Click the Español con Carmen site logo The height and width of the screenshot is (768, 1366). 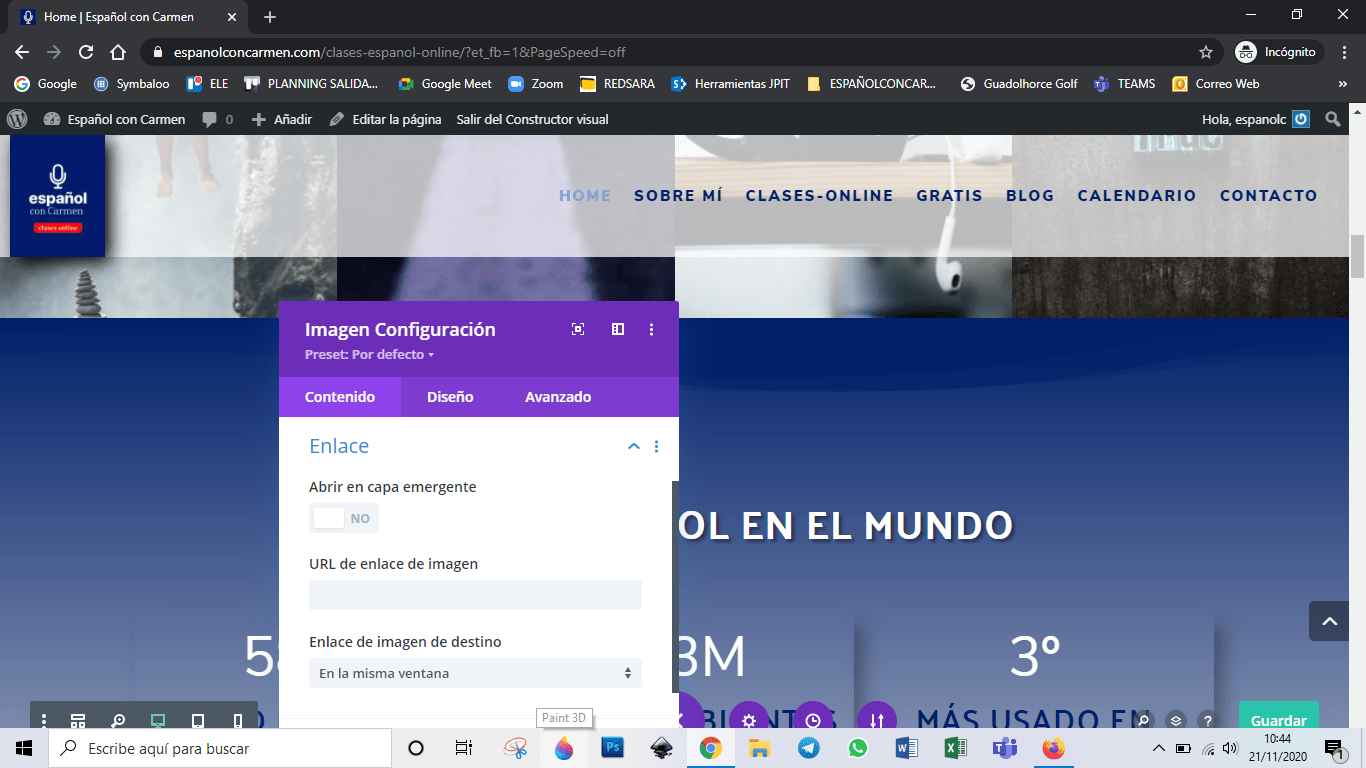[x=57, y=197]
